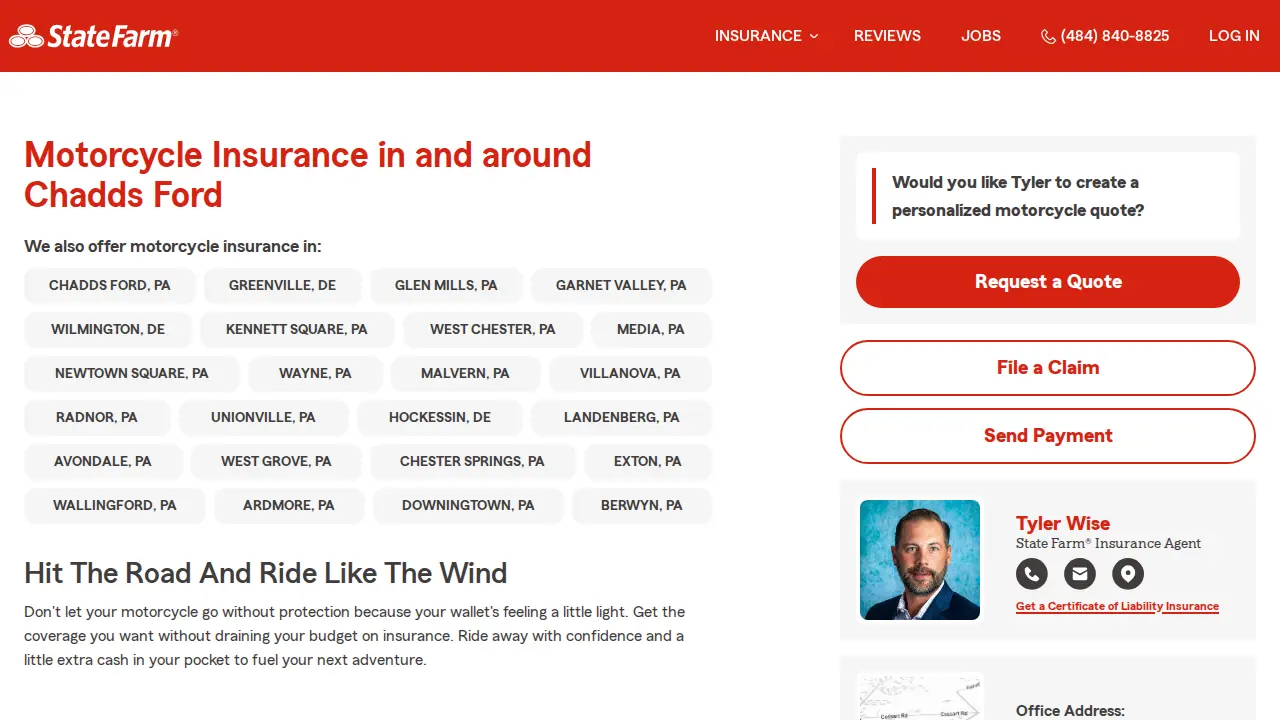Select Newtown Square, PA location
The width and height of the screenshot is (1280, 720).
[x=132, y=373]
